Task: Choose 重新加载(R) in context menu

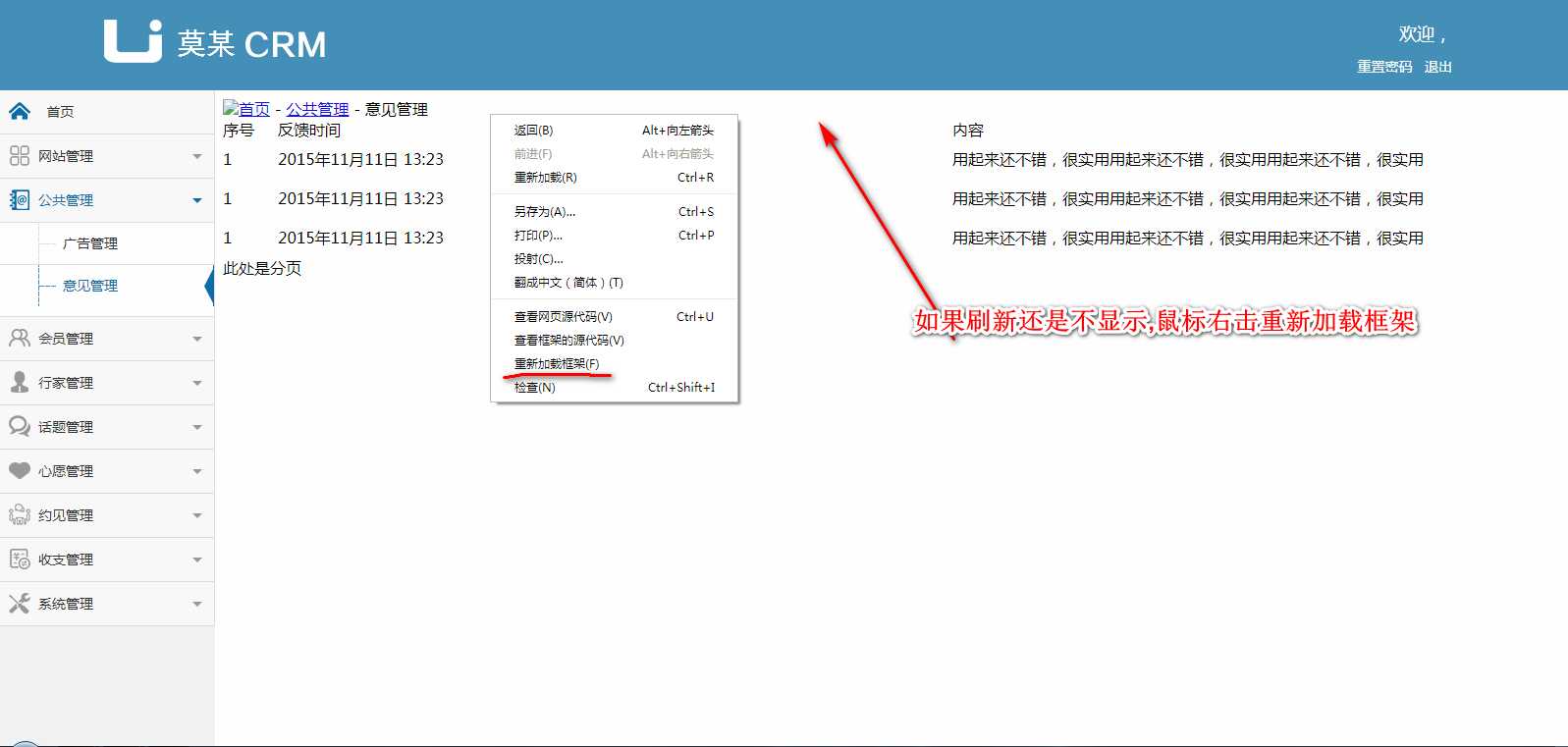Action: point(614,177)
